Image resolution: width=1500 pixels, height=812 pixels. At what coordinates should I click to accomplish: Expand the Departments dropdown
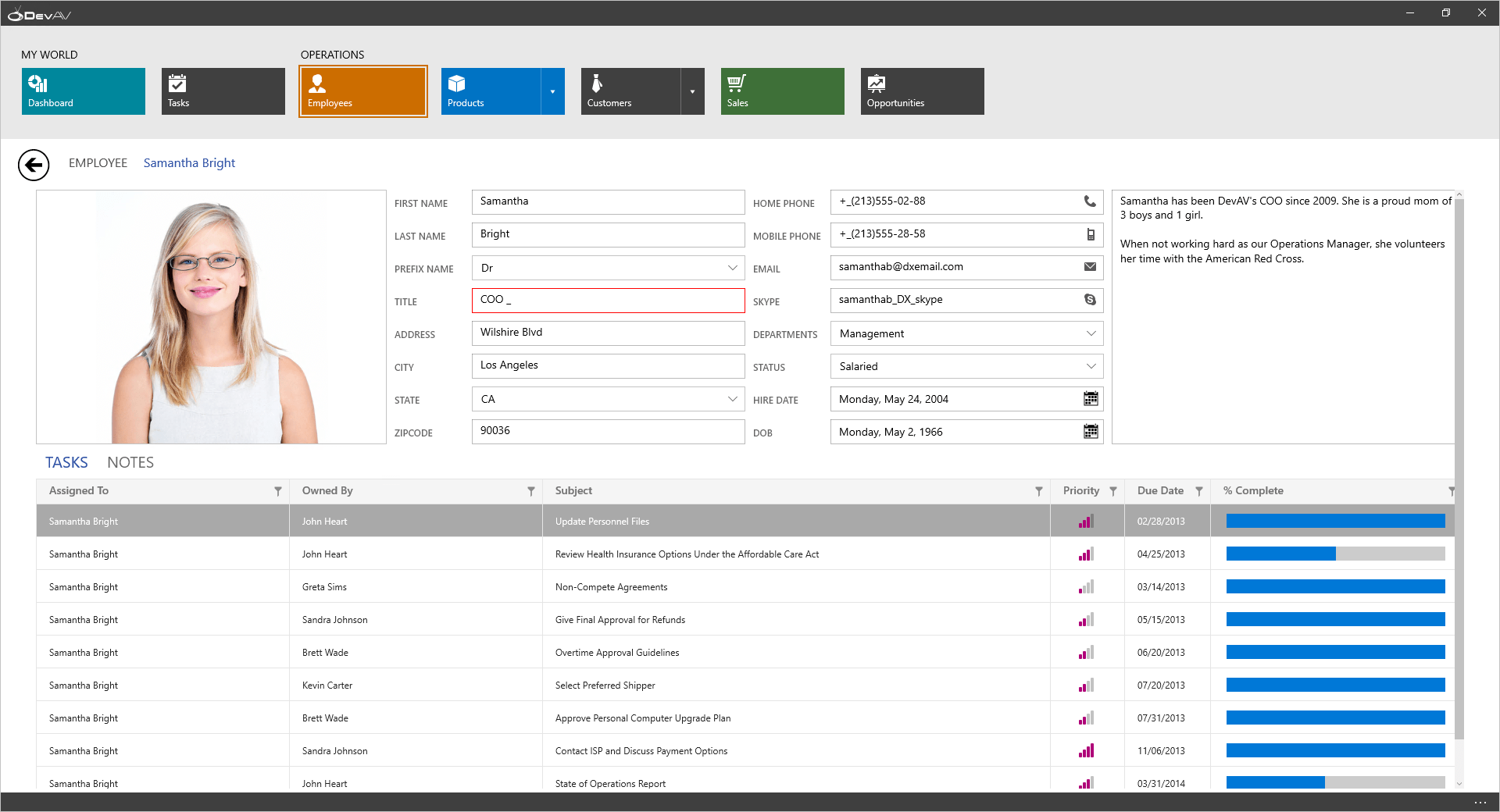point(1091,333)
